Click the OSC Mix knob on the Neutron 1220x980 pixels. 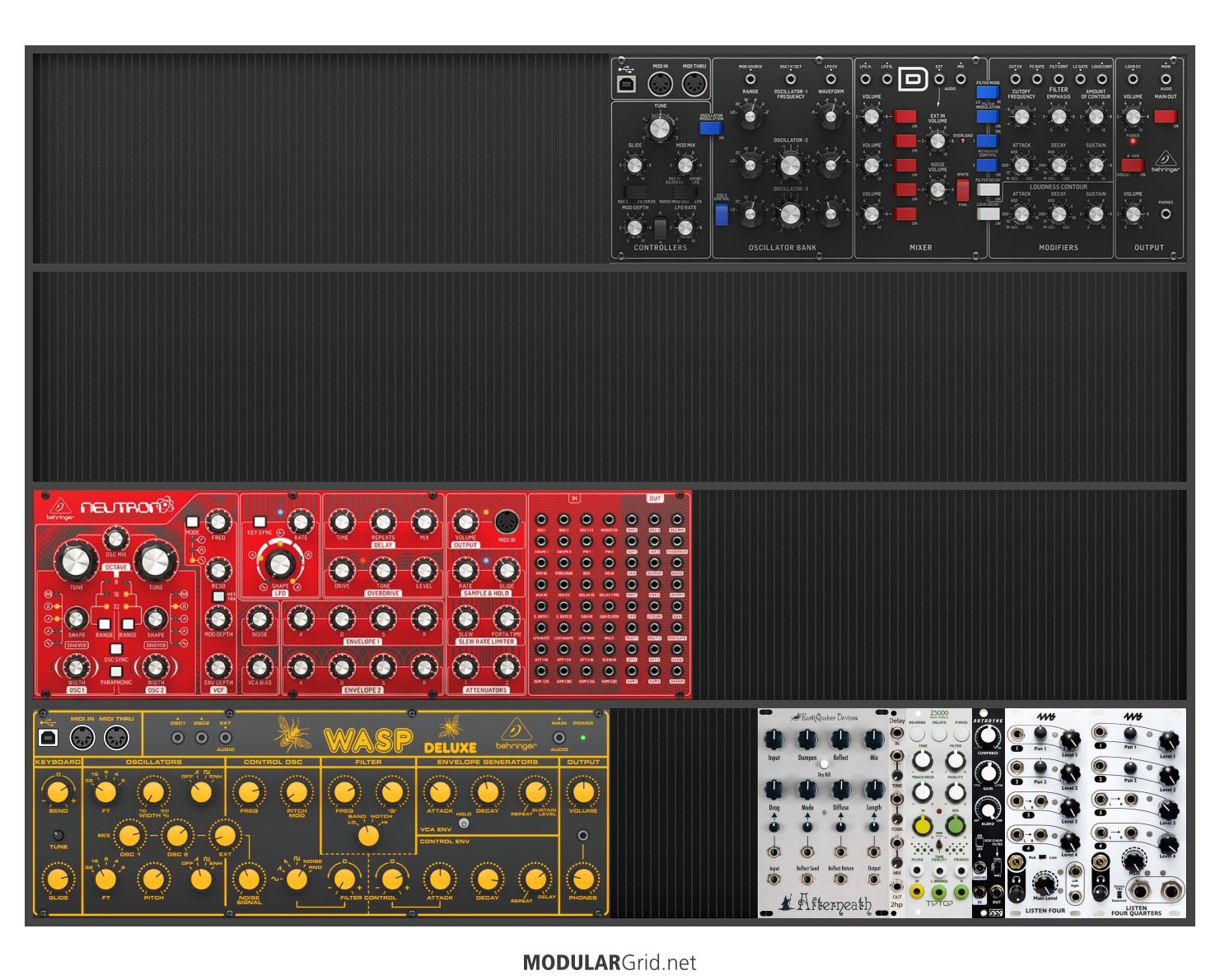tap(115, 539)
